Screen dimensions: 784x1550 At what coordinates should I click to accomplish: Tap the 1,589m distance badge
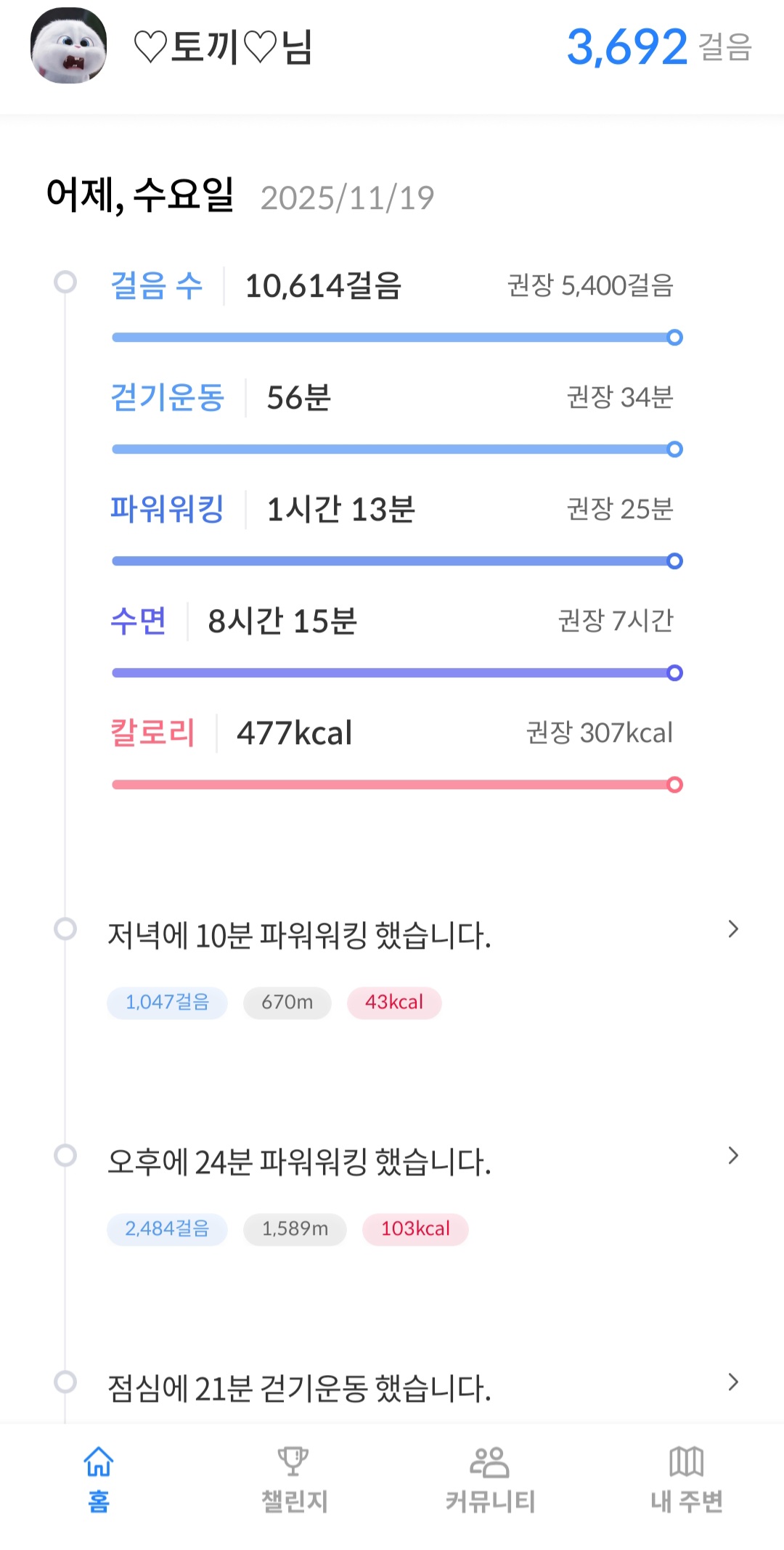pos(295,1229)
